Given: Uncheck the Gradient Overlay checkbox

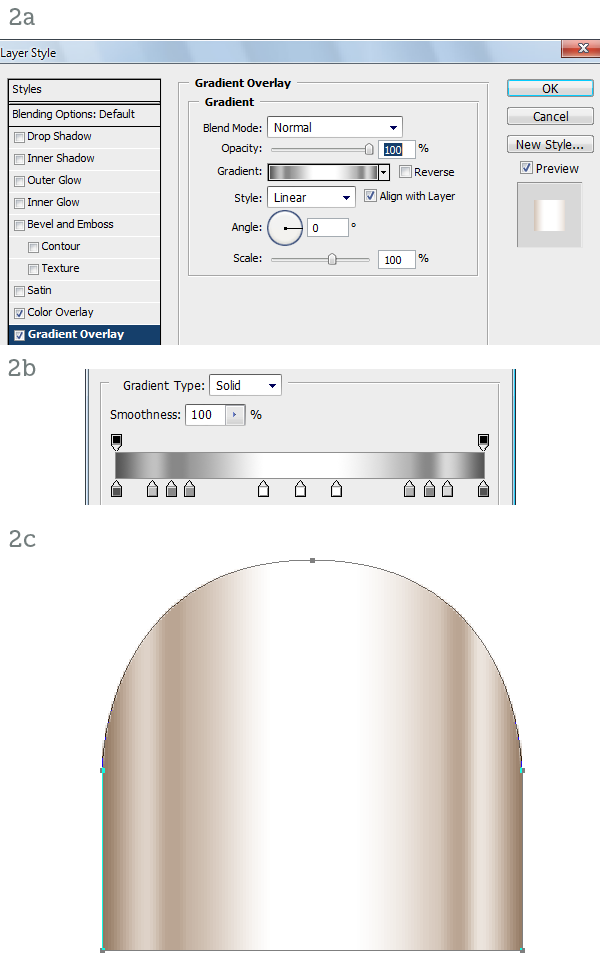Looking at the screenshot, I should click(x=20, y=335).
